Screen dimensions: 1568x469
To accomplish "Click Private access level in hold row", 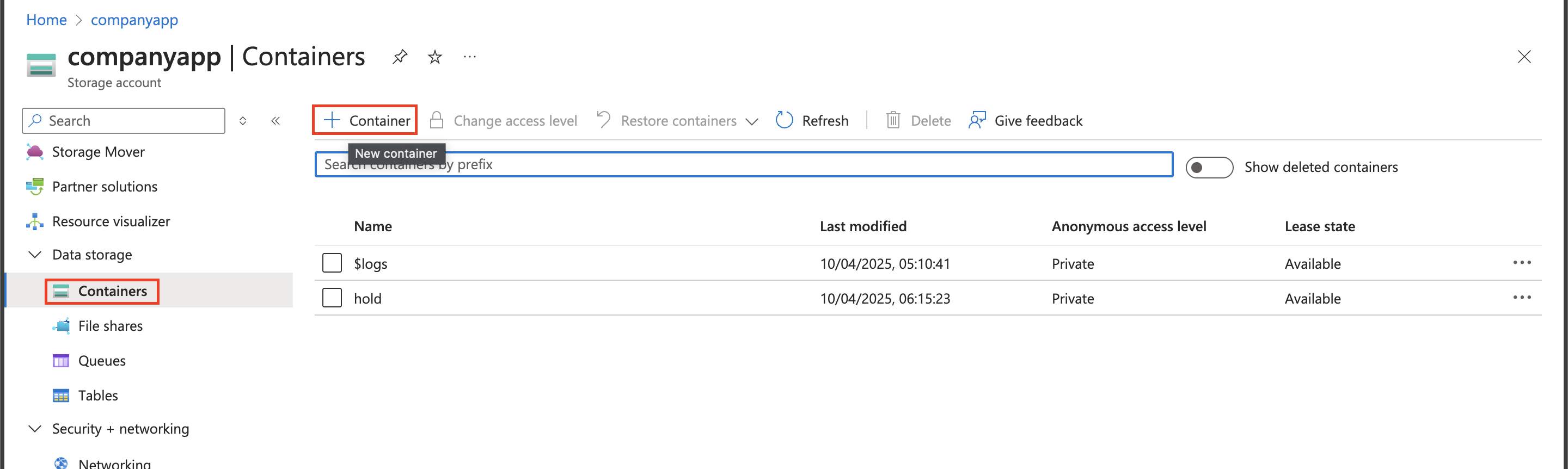I will click(x=1073, y=298).
